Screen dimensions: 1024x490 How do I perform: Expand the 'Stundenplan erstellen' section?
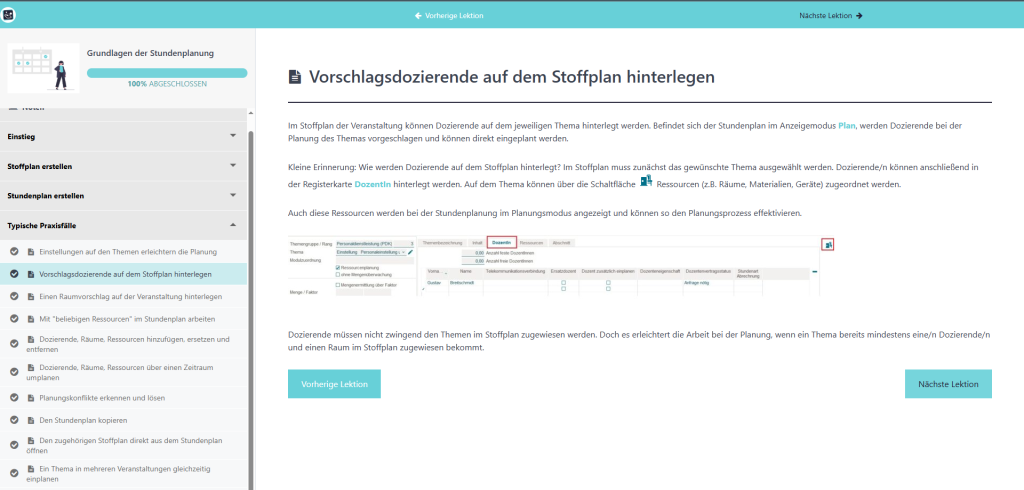pyautogui.click(x=233, y=196)
